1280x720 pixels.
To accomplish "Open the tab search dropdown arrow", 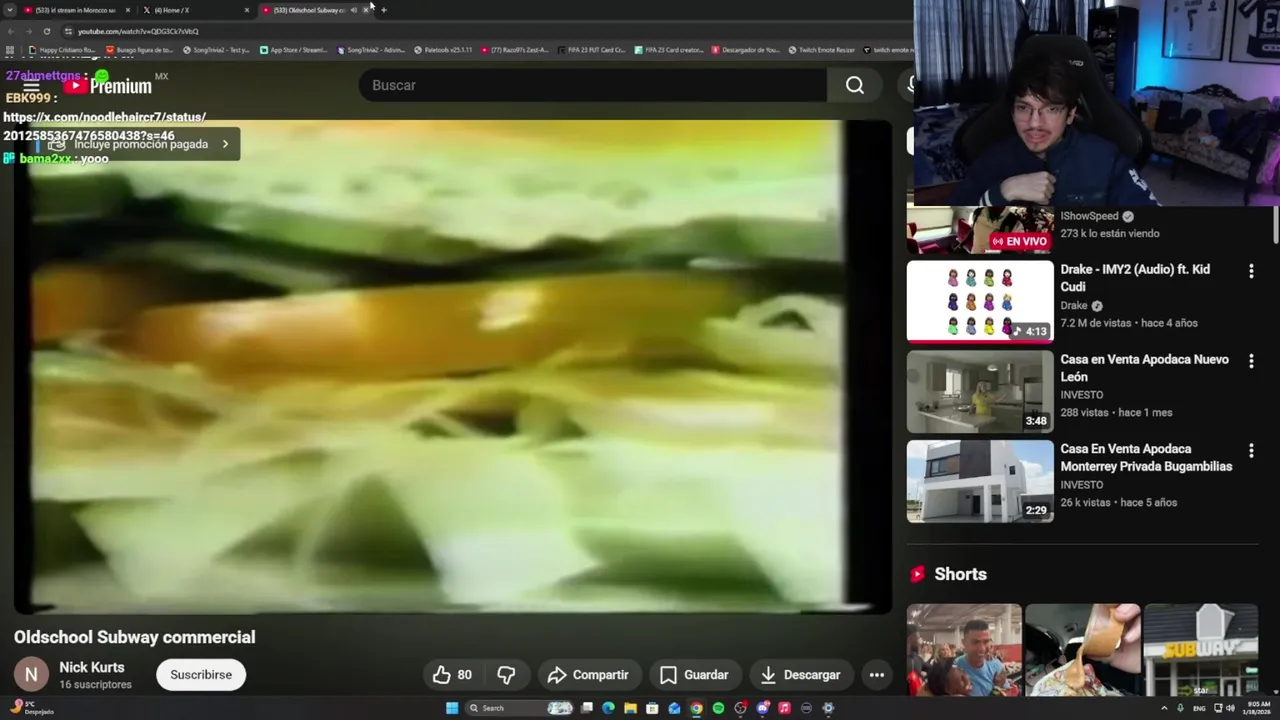I will [9, 10].
